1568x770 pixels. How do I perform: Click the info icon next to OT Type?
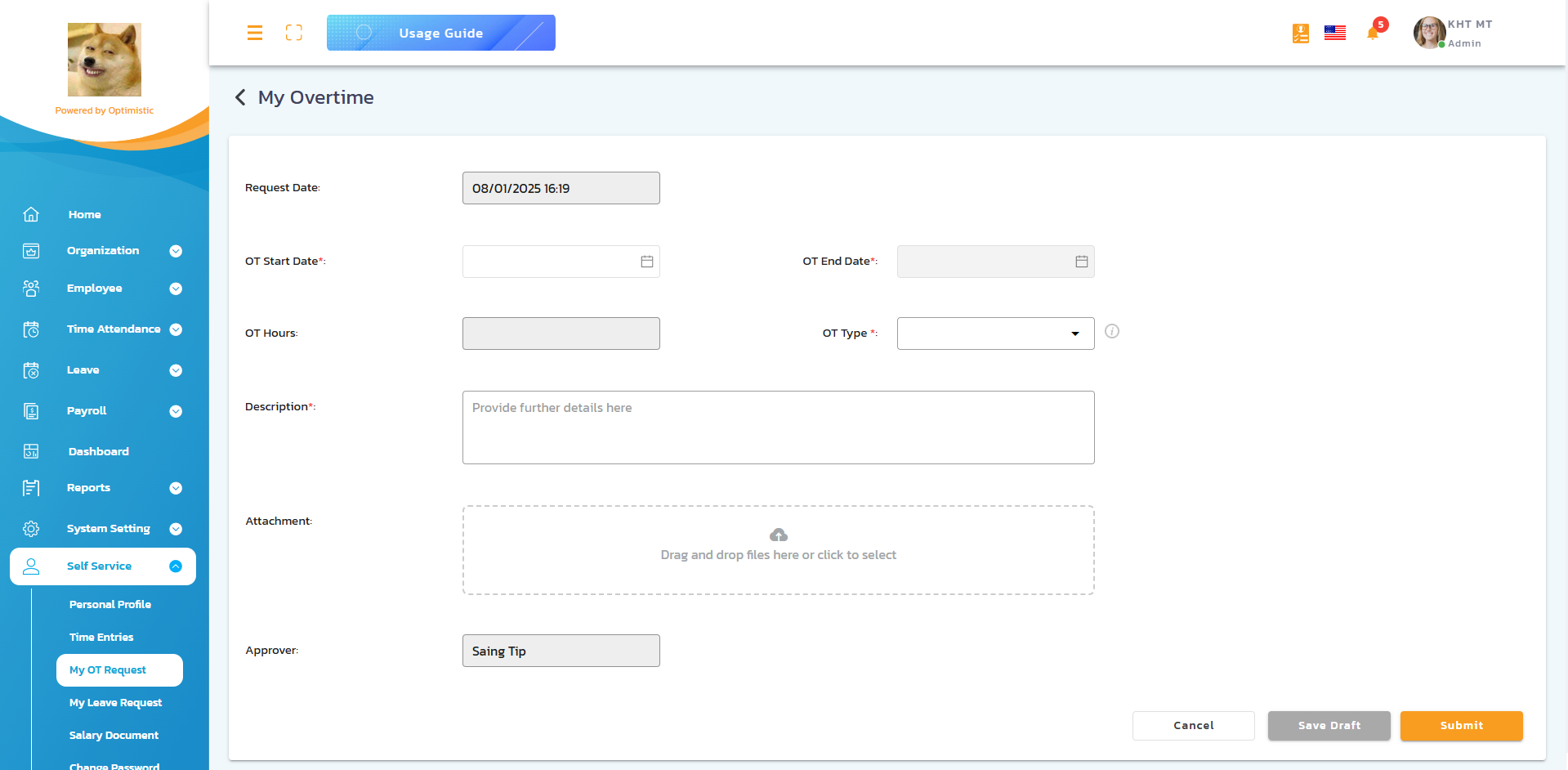pos(1112,331)
